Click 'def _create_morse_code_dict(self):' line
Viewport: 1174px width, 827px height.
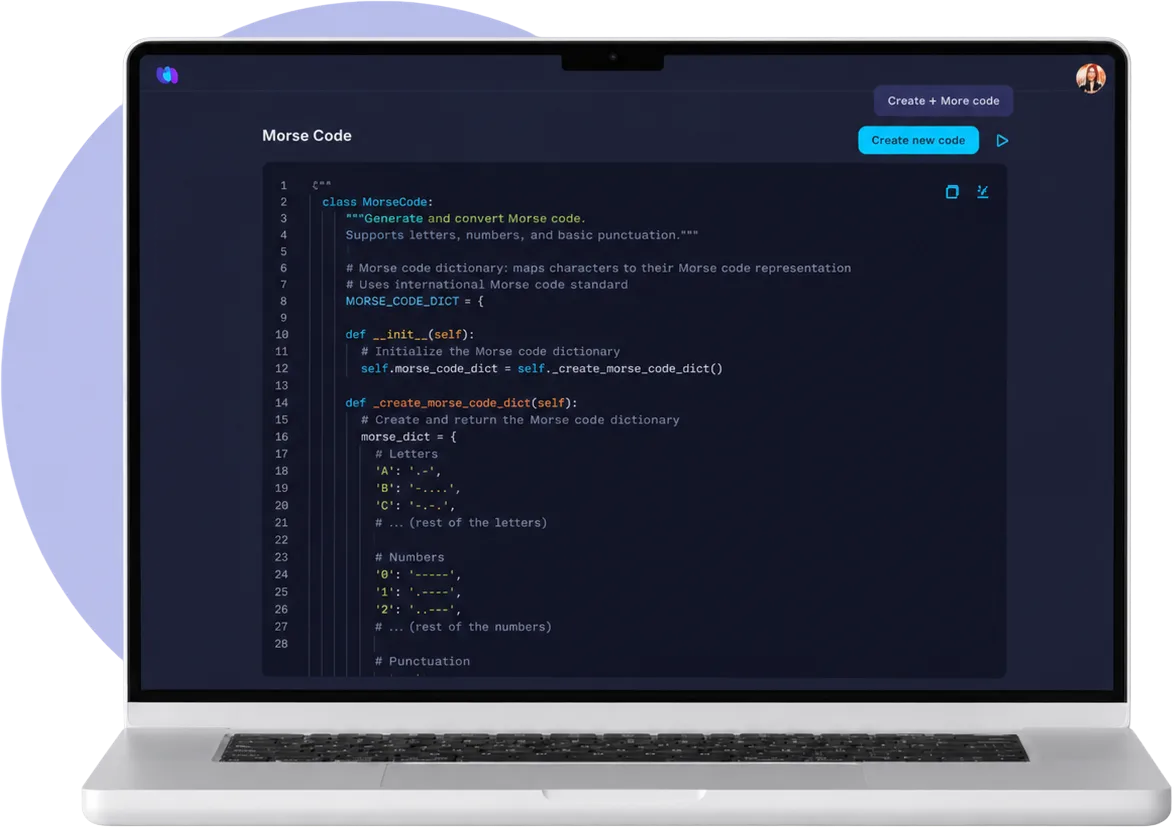pyautogui.click(x=461, y=403)
